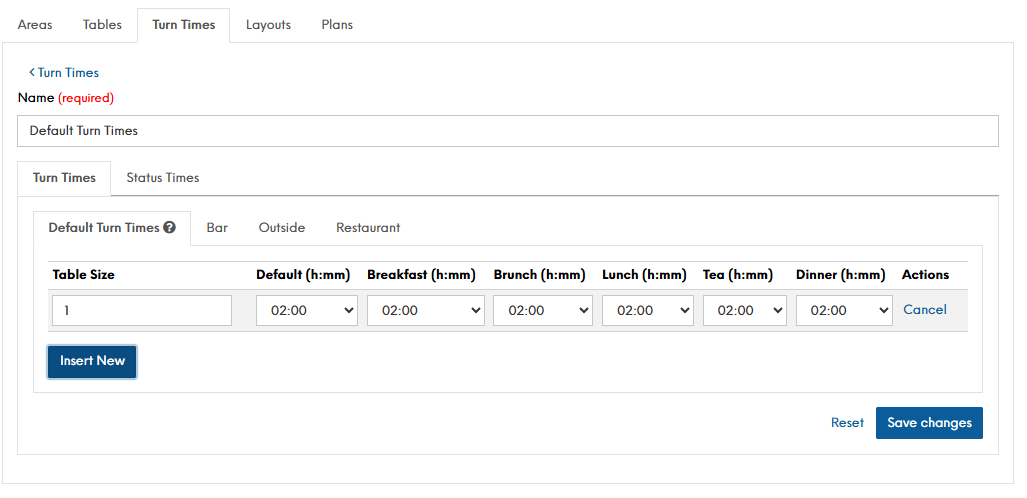The image size is (1027, 498).
Task: Open the Outside area tab
Action: 281,228
